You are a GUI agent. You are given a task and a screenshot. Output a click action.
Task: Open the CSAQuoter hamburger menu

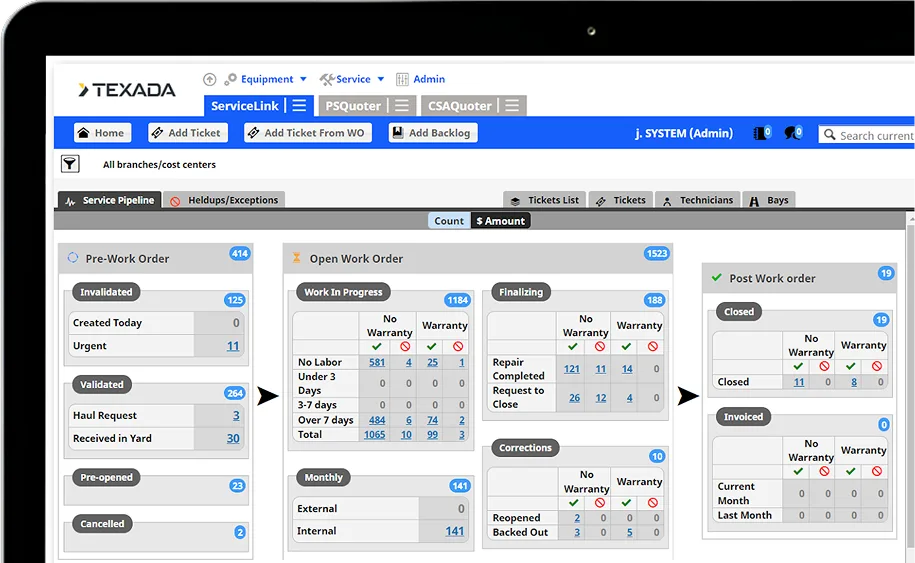pos(512,106)
